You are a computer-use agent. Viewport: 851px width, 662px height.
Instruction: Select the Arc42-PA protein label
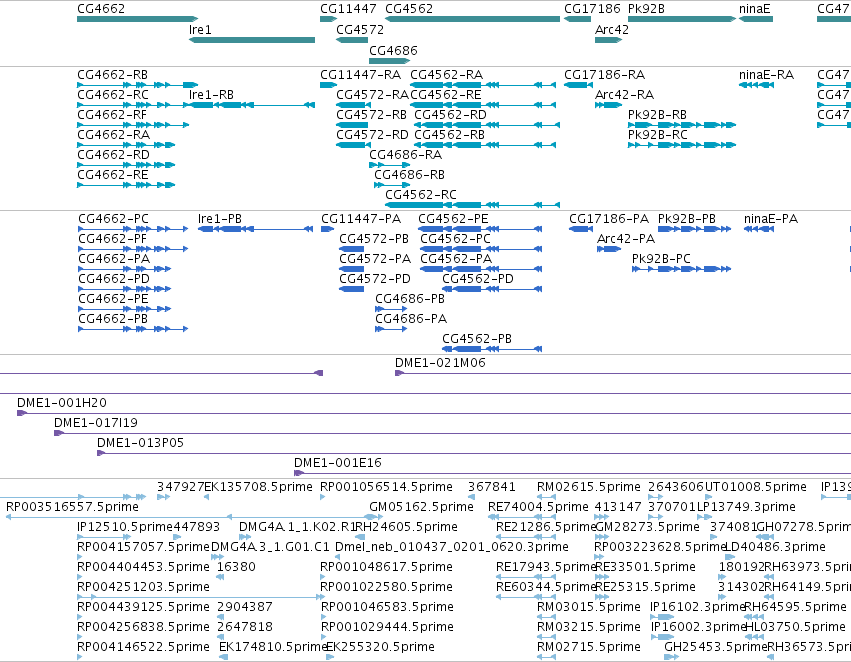(x=626, y=239)
